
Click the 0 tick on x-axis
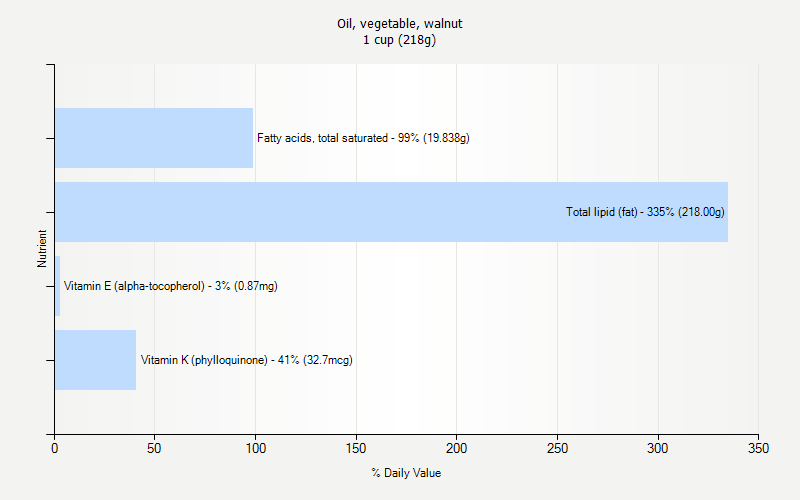(x=55, y=448)
